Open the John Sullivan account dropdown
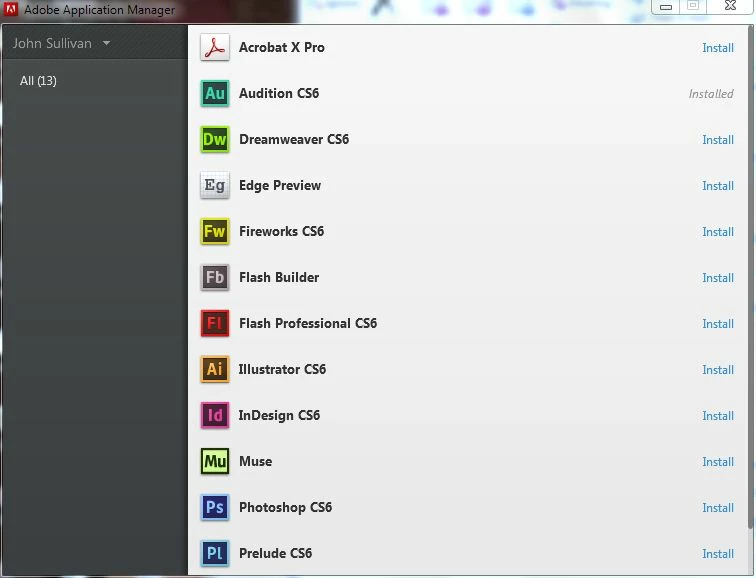 click(x=62, y=43)
